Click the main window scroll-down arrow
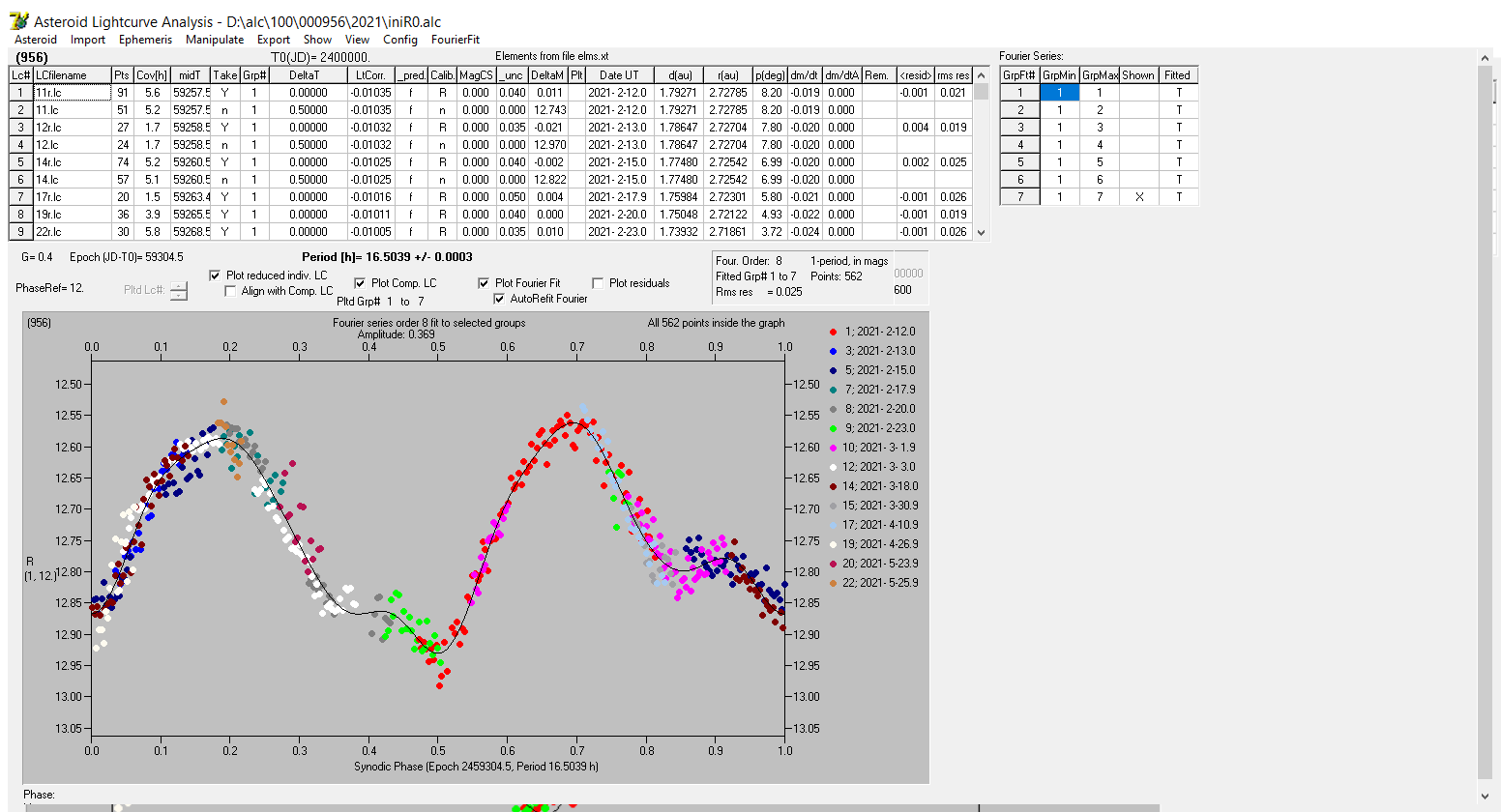Viewport: 1501px width, 812px height. click(1486, 797)
